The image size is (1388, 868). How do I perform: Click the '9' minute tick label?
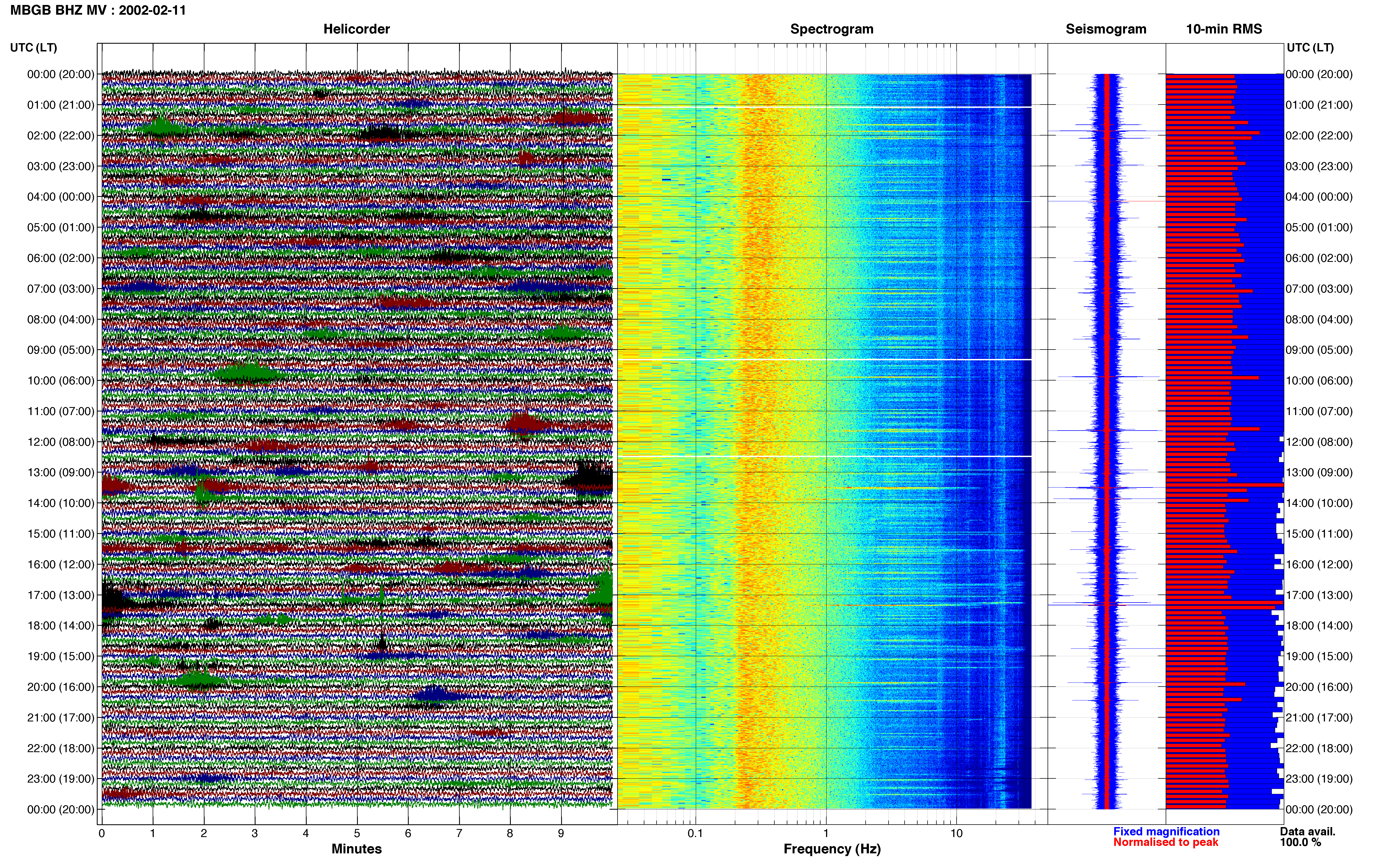(561, 833)
